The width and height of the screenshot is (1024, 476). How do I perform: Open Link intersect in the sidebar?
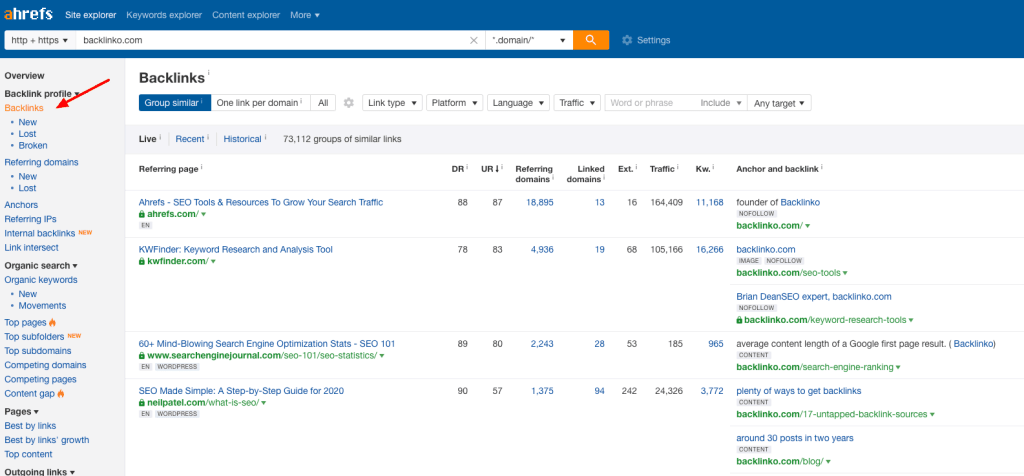[x=31, y=247]
